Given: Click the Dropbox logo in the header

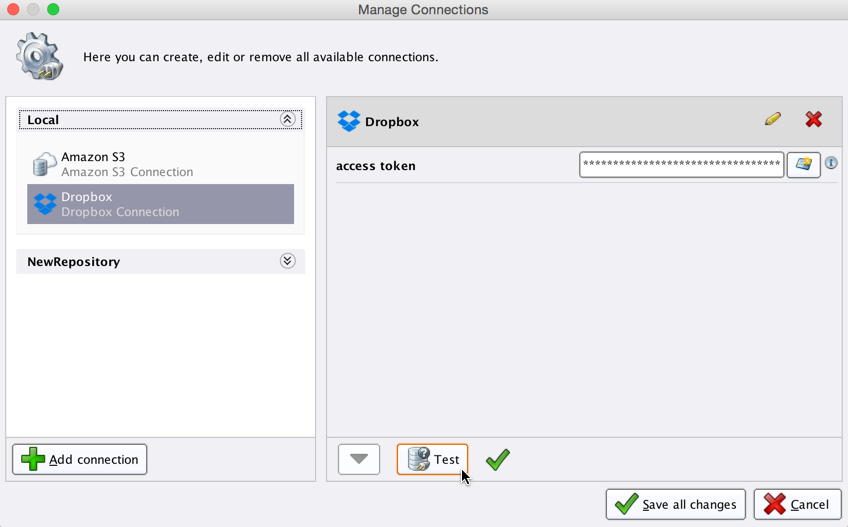Looking at the screenshot, I should click(x=349, y=121).
